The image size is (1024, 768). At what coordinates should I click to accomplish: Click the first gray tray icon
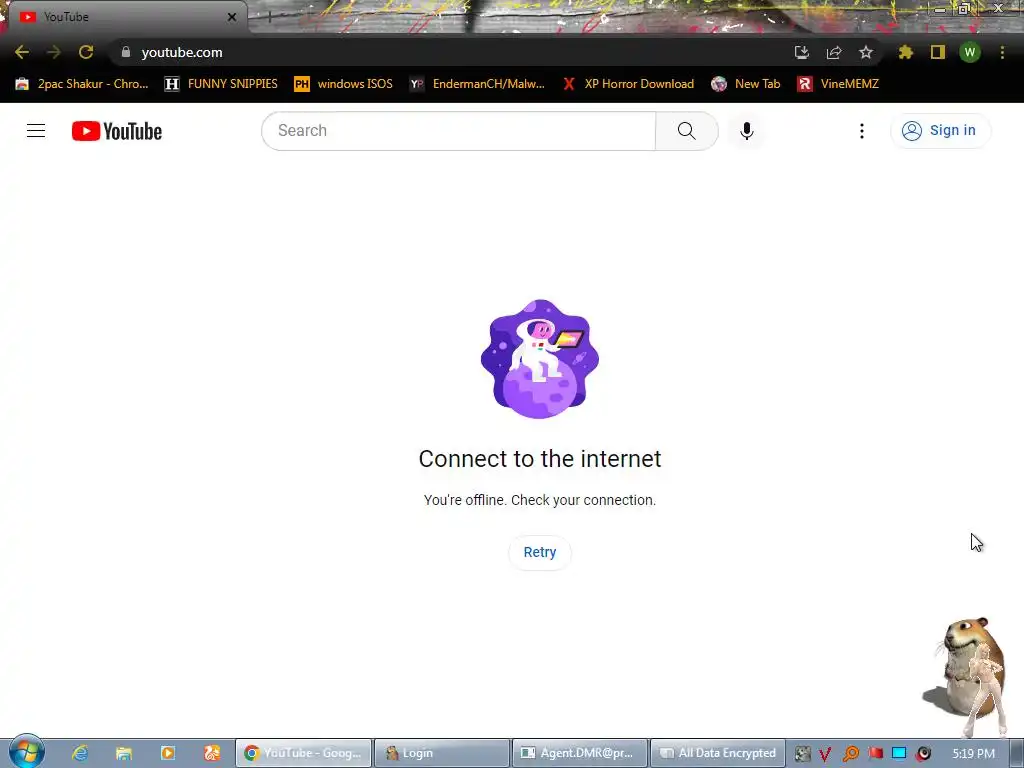803,754
